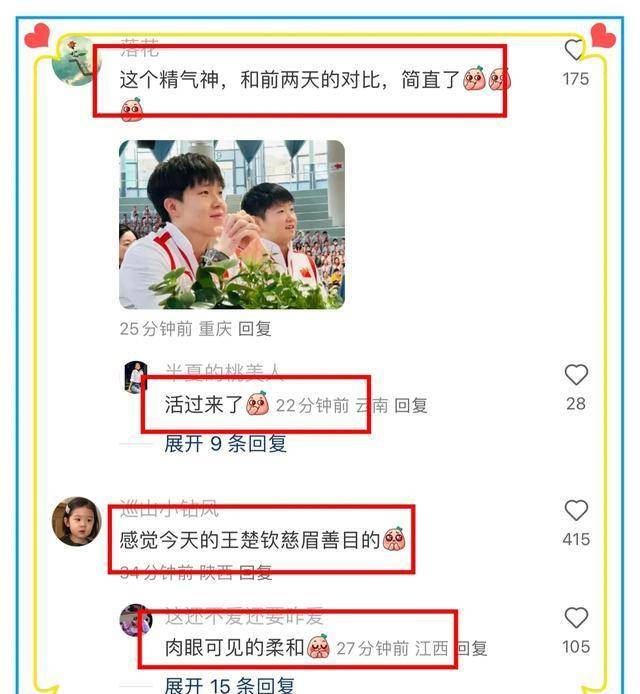Click the 175 like count
Viewport: 640px width, 694px height.
click(x=575, y=79)
